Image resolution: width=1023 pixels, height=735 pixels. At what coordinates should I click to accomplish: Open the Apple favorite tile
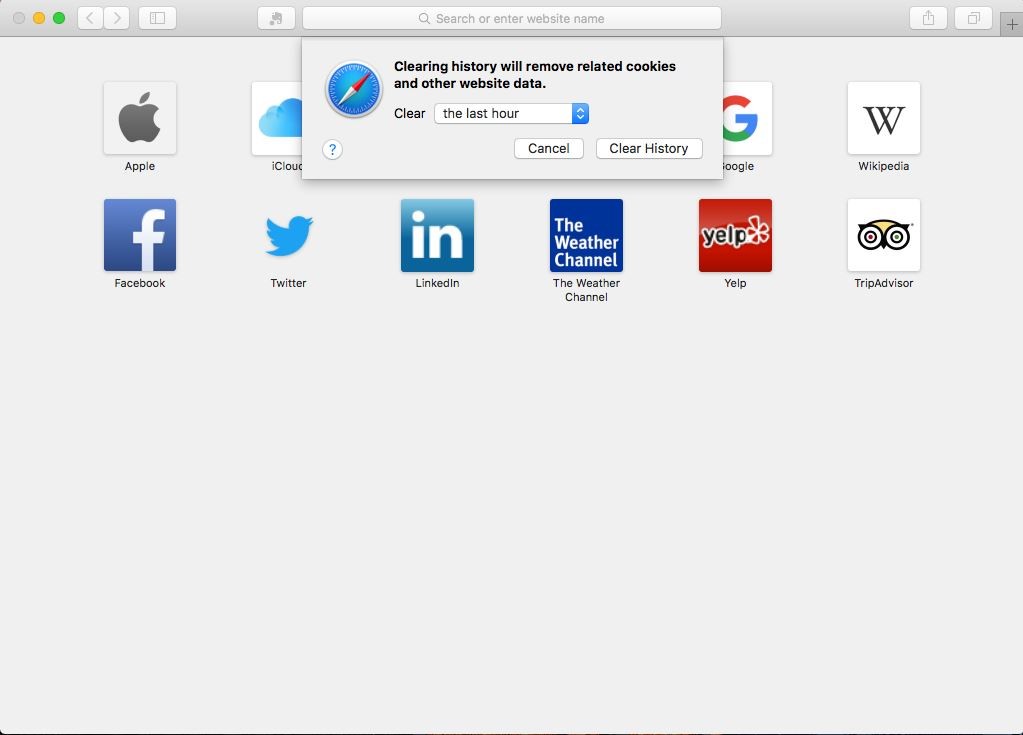pos(140,118)
